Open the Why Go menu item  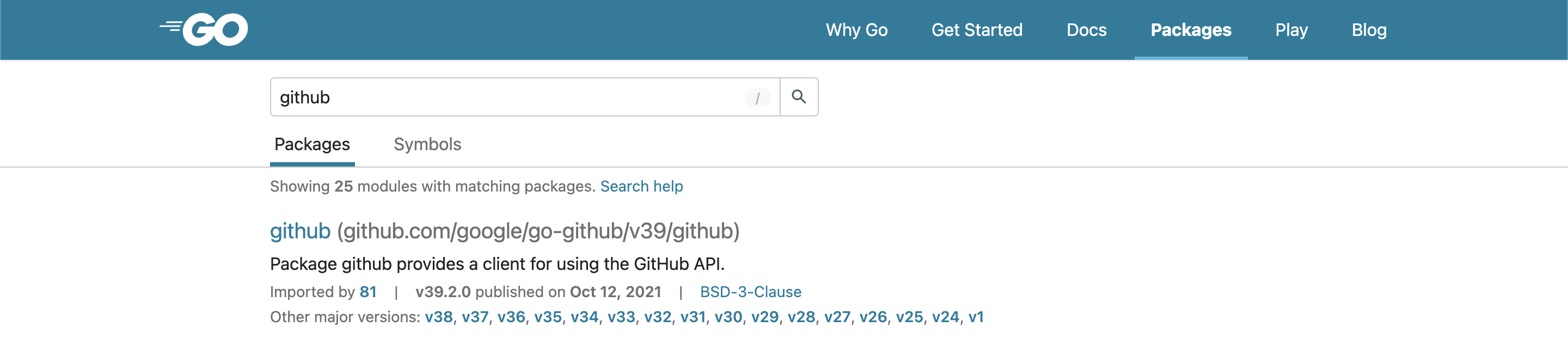point(856,30)
